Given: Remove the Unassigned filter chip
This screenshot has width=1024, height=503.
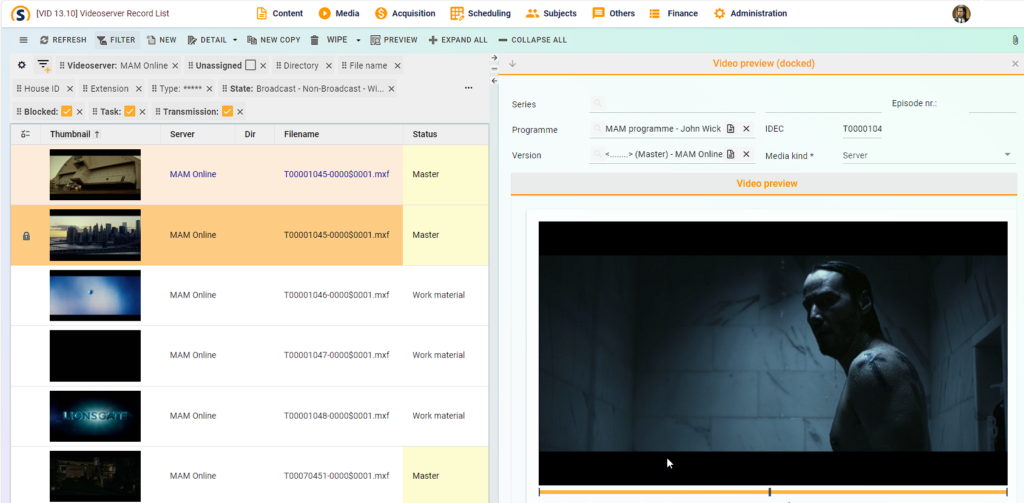Looking at the screenshot, I should pos(263,66).
